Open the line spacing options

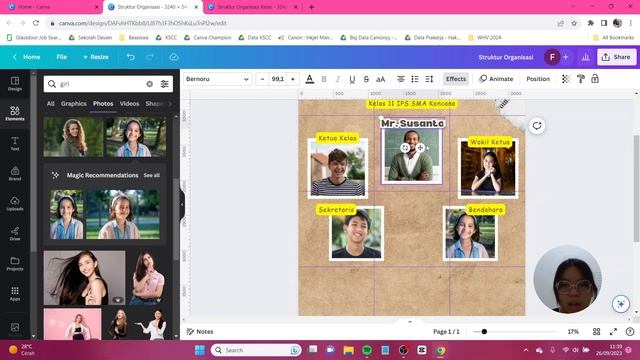(x=429, y=79)
